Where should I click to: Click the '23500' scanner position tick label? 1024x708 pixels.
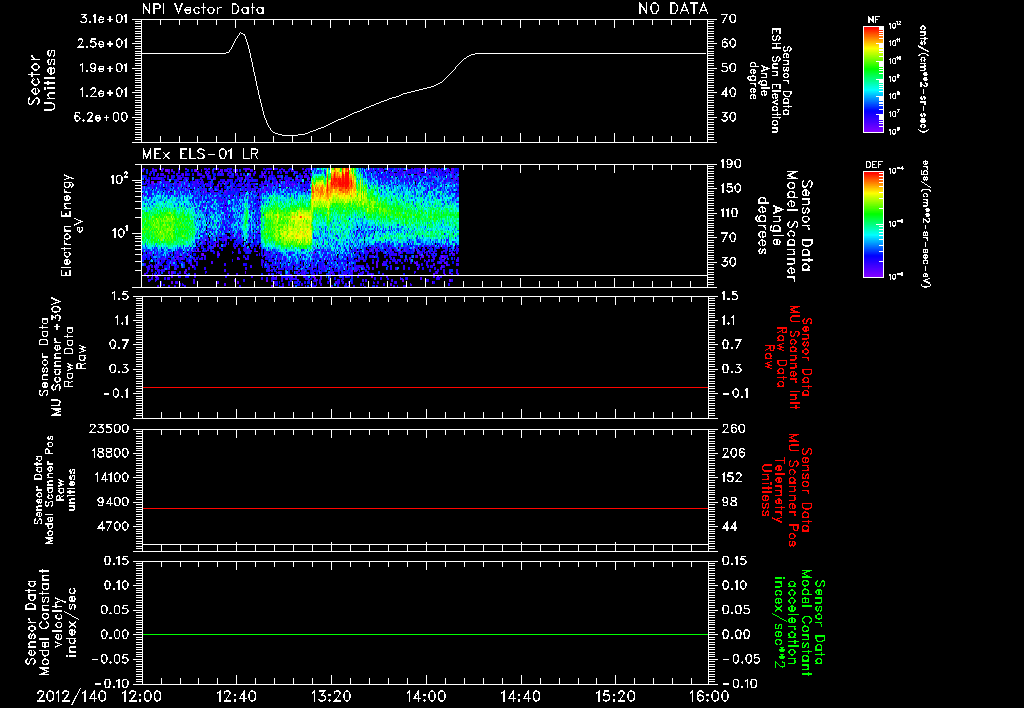[x=109, y=428]
